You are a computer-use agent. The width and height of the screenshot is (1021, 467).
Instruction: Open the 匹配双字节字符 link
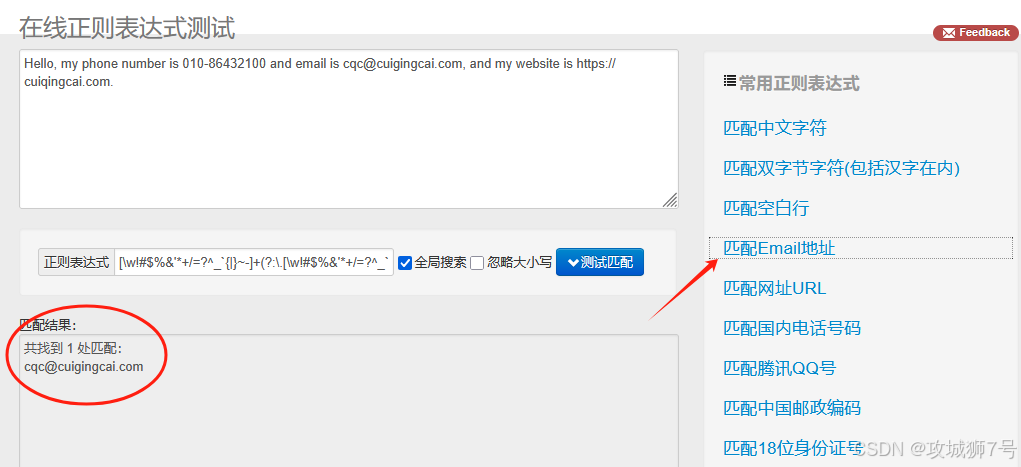click(842, 168)
